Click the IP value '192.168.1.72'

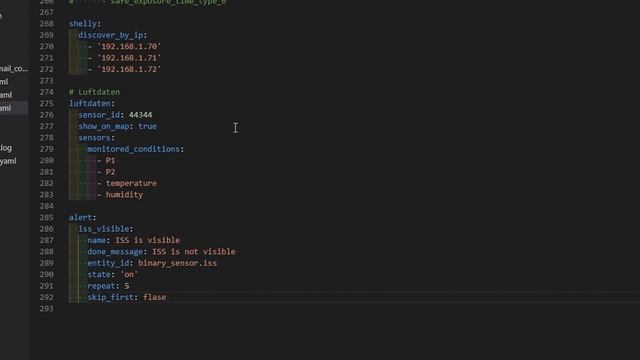129,69
